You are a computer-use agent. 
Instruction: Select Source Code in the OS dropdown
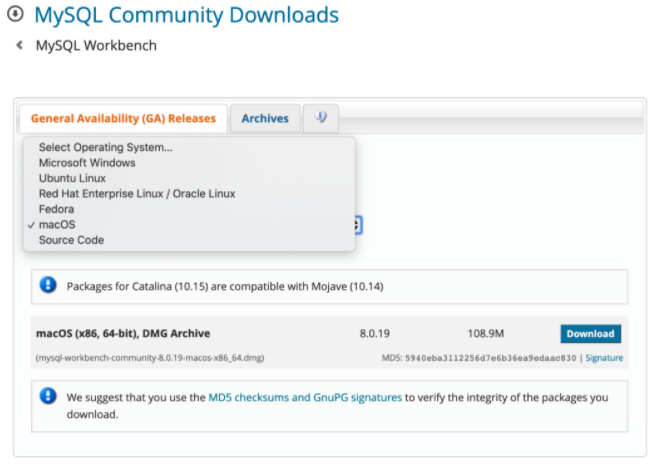71,240
